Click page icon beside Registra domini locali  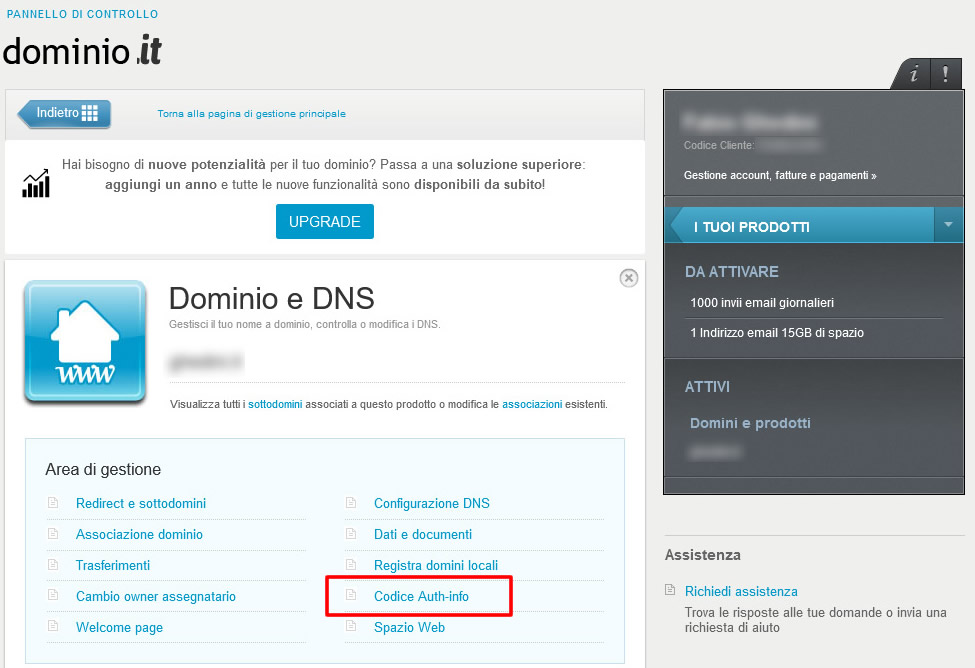tap(351, 565)
